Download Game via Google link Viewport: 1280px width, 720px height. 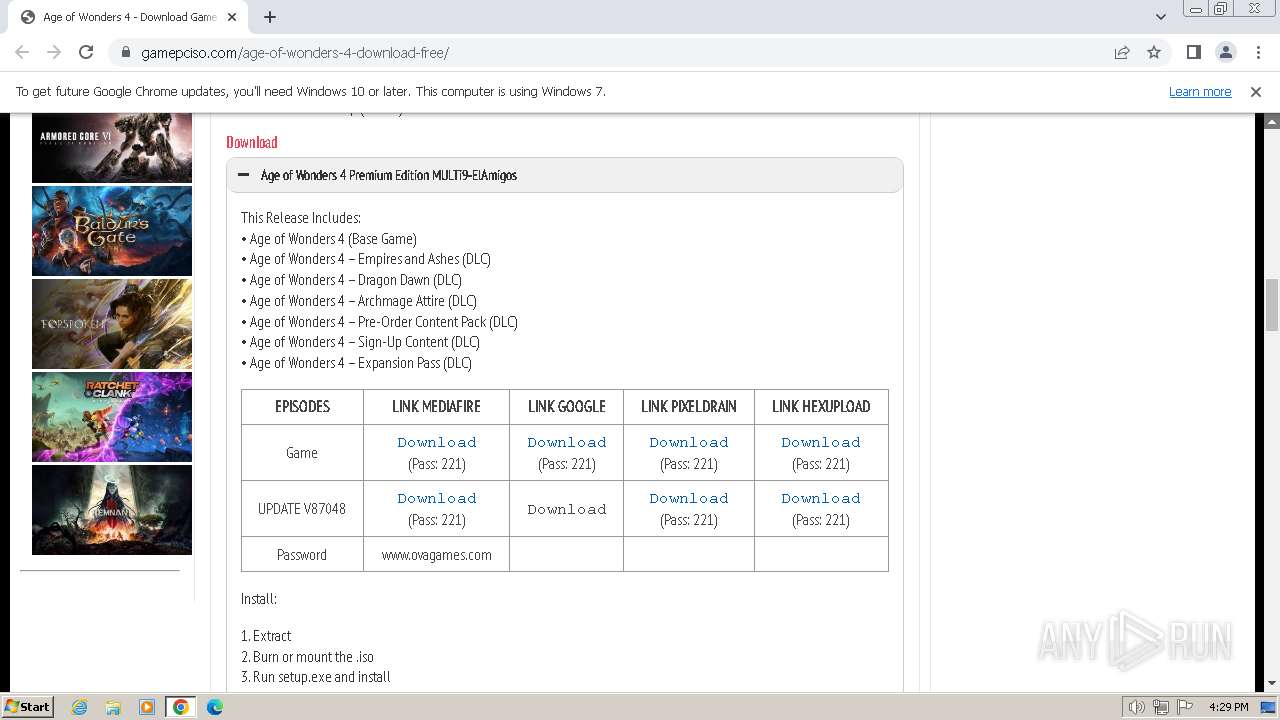(567, 442)
